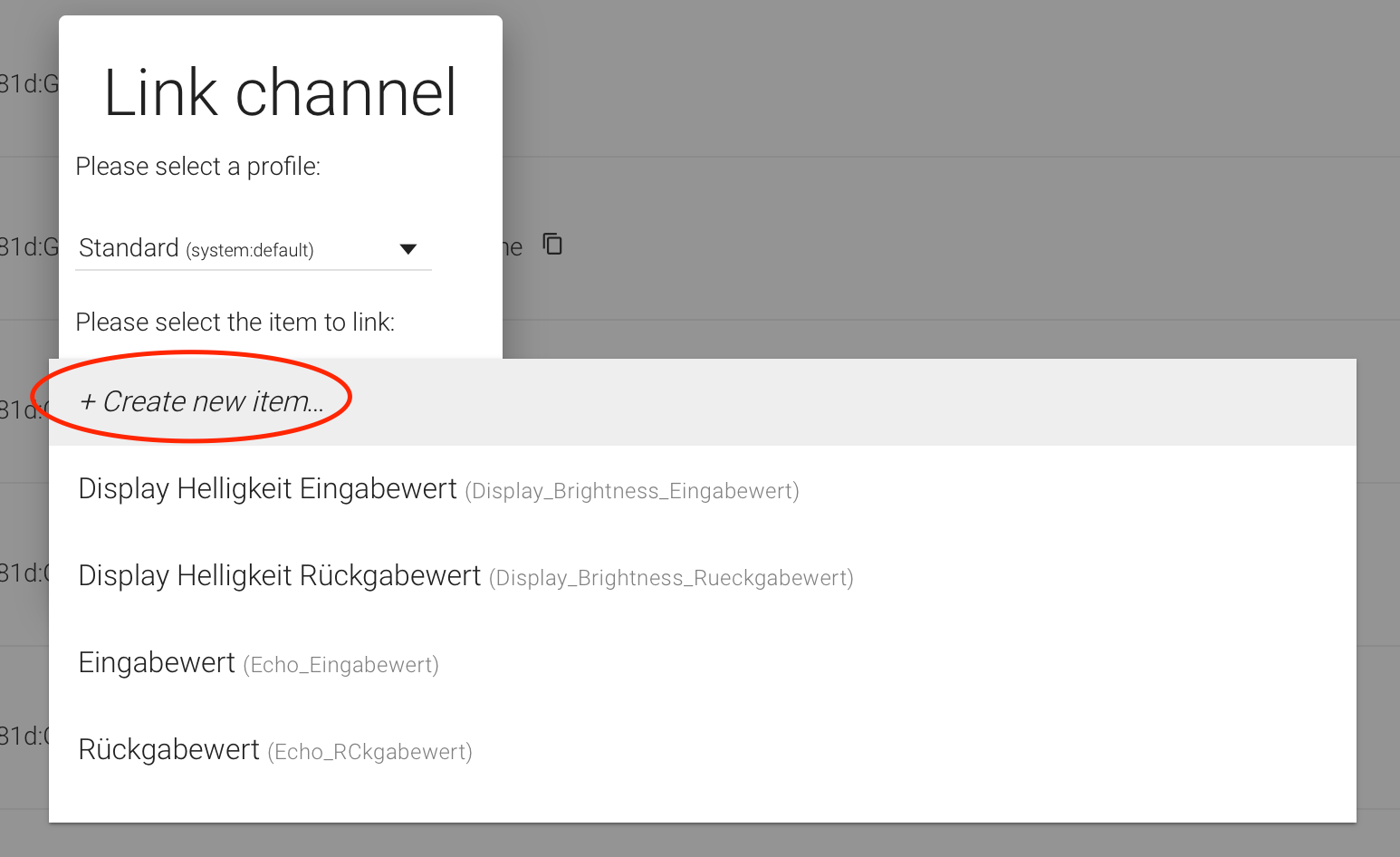Click the Display_Brightness_Eingabewert item ID

631,491
